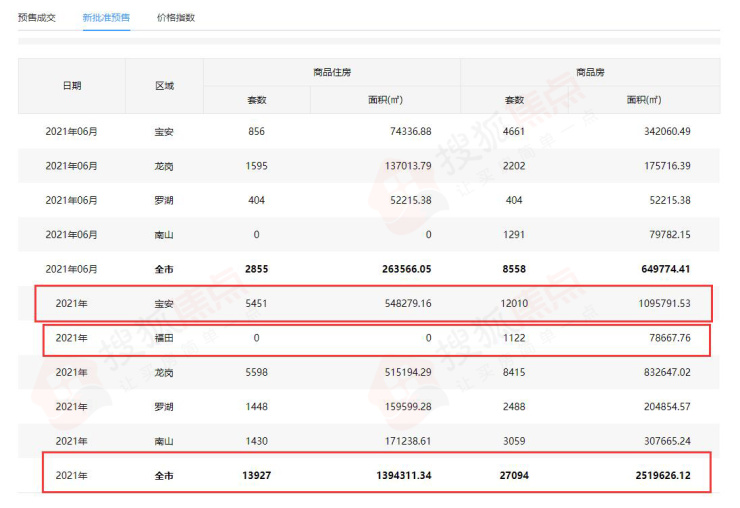
Task: Click 套数 header under 商品住房
Action: [x=257, y=100]
